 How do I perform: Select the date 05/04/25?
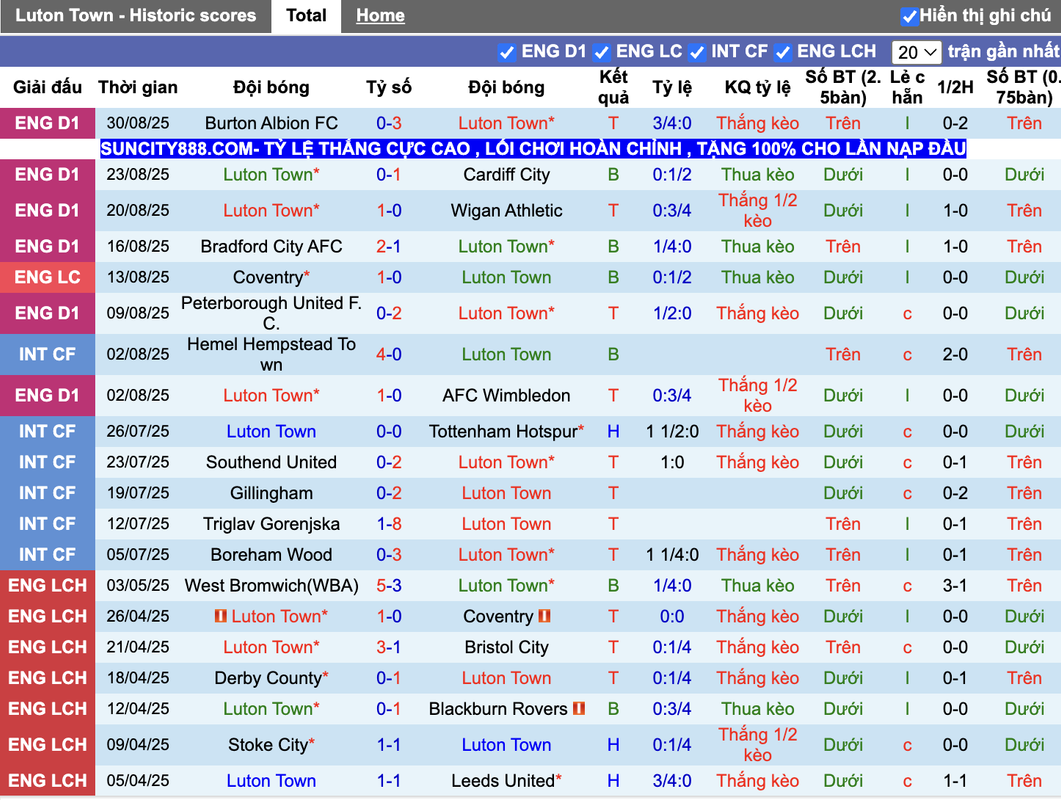(x=138, y=780)
